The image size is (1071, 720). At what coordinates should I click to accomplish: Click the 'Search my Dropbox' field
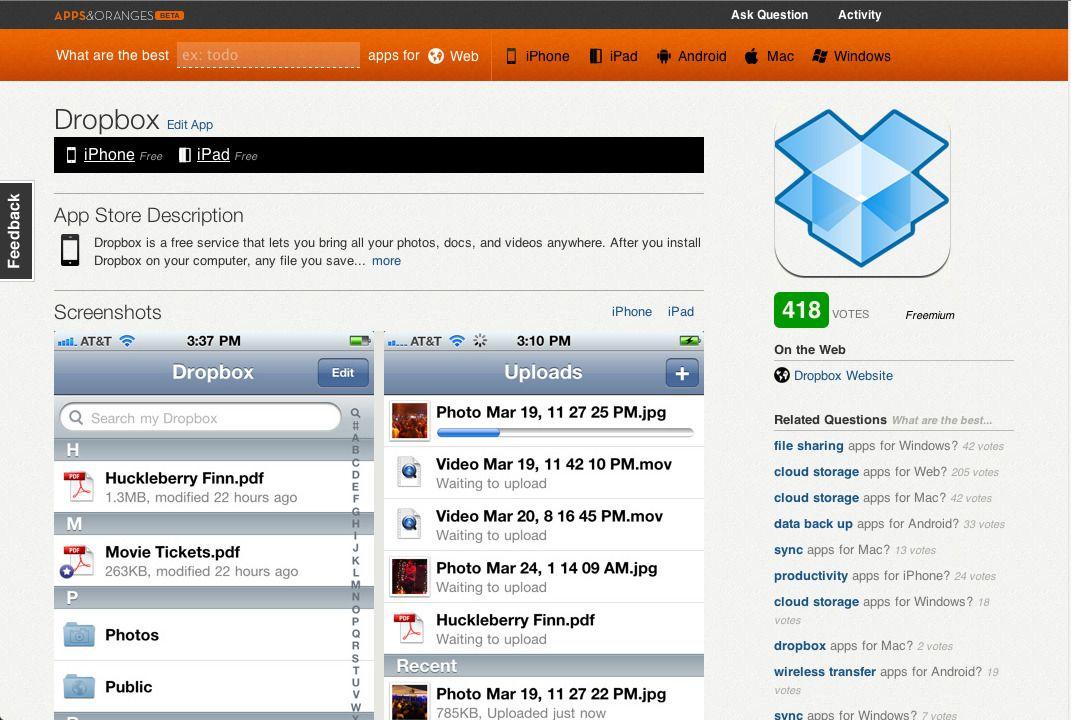click(200, 417)
